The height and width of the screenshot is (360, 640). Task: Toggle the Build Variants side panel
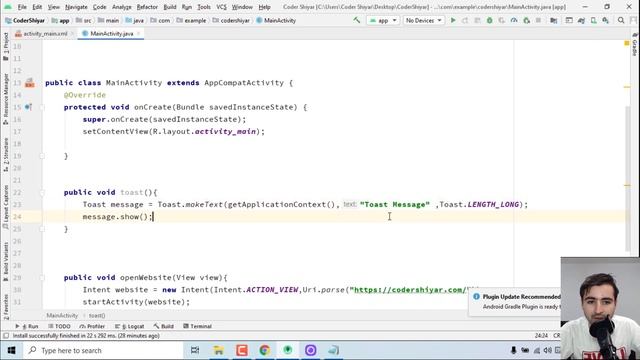[x=6, y=262]
